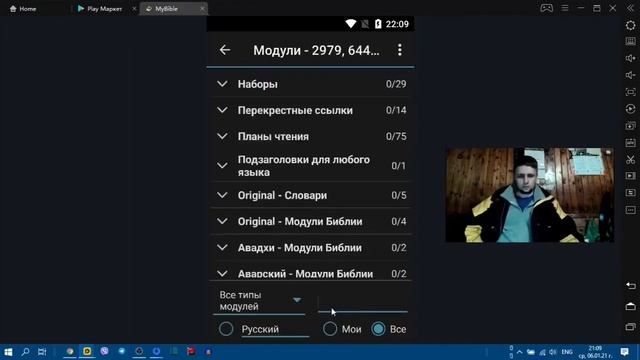Screen dimensions: 640x360
Task: Open the Windows notification center
Action: click(624, 351)
